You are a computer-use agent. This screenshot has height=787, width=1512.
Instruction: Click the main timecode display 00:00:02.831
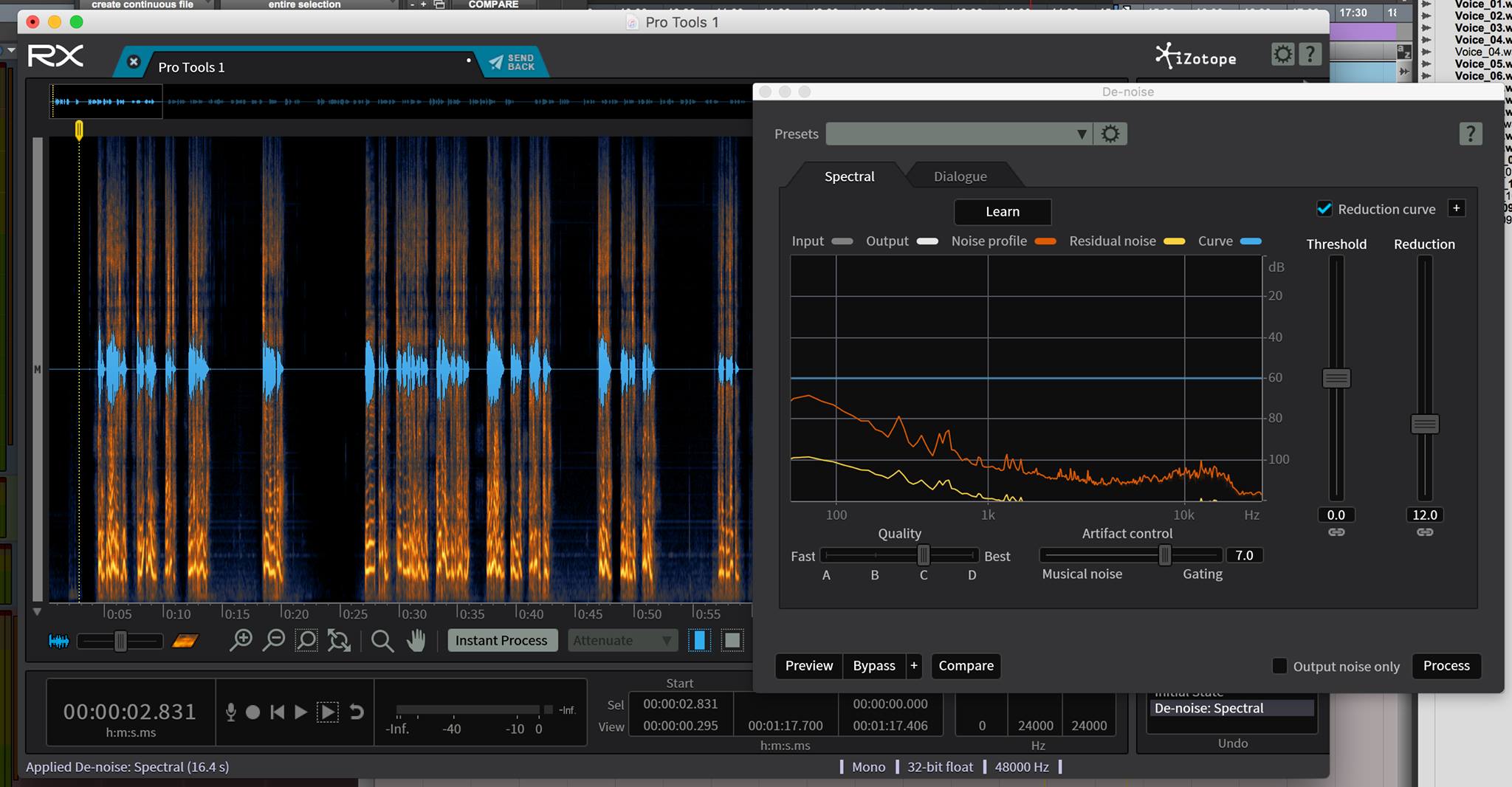point(130,712)
